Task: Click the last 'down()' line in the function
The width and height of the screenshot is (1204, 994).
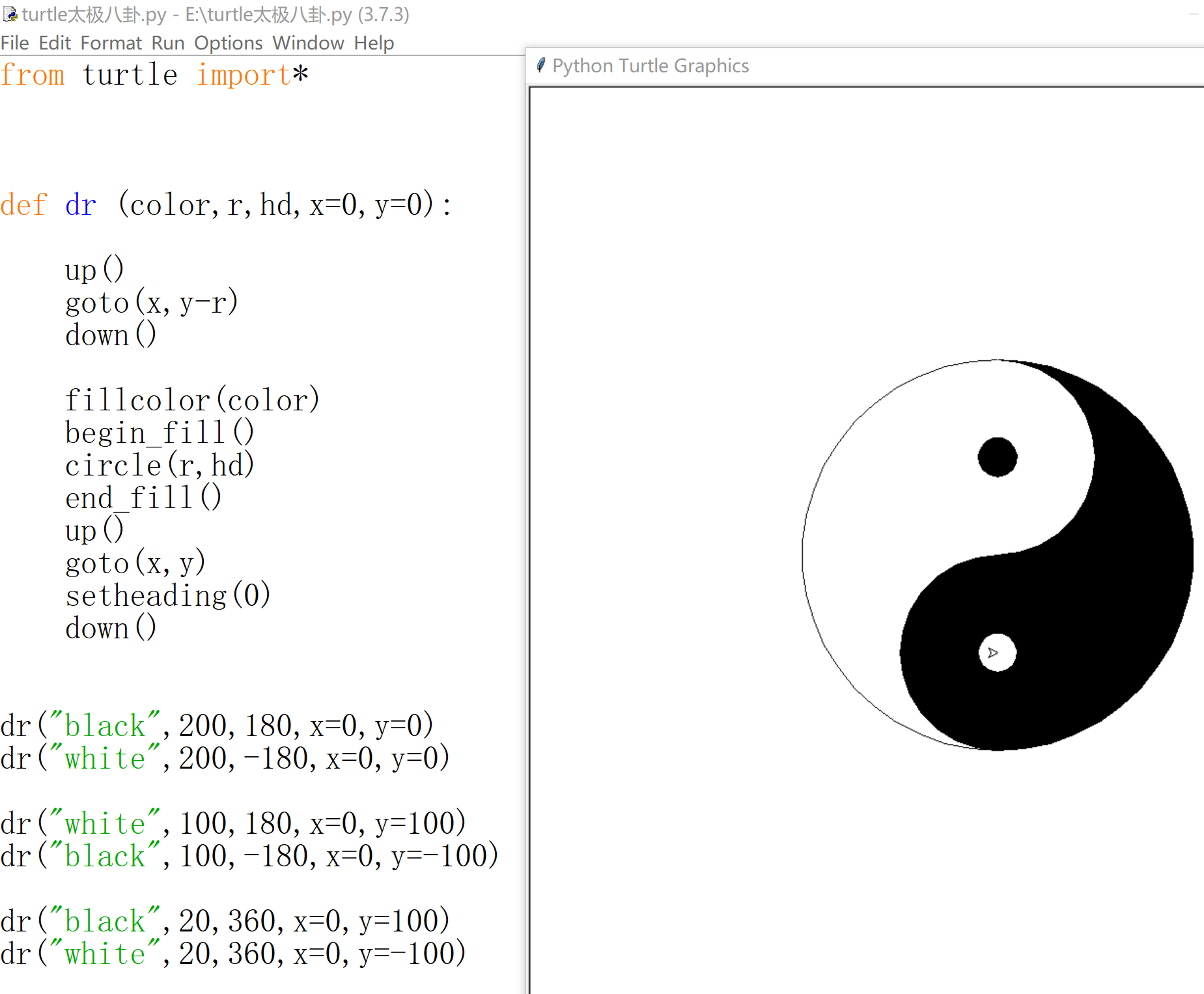Action: click(111, 628)
